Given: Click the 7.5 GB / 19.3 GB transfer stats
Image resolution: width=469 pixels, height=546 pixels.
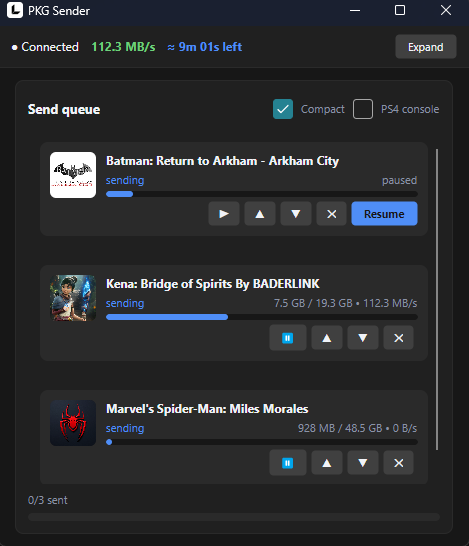Looking at the screenshot, I should pyautogui.click(x=345, y=303).
